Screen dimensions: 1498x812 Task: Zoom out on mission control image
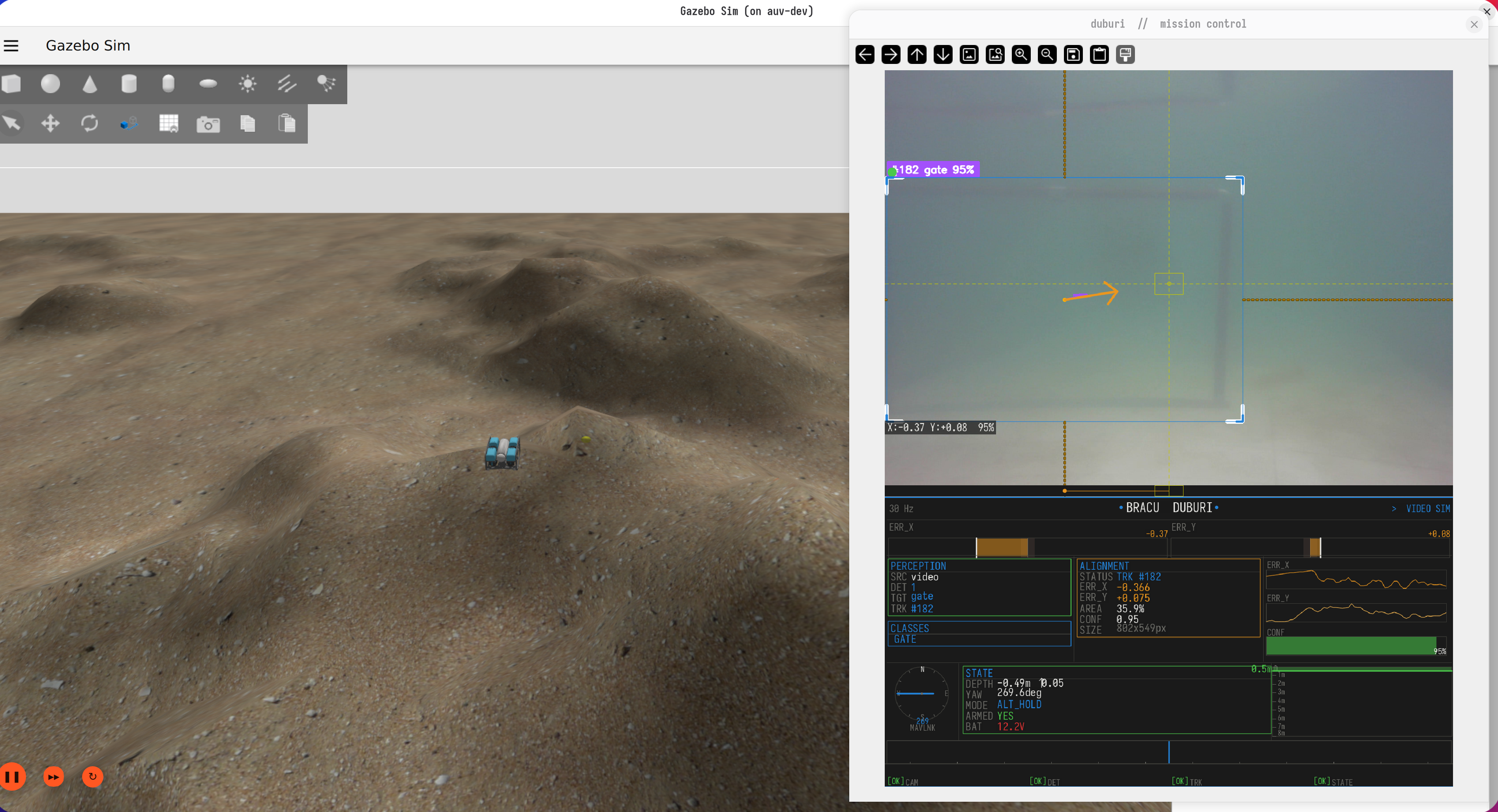1047,54
